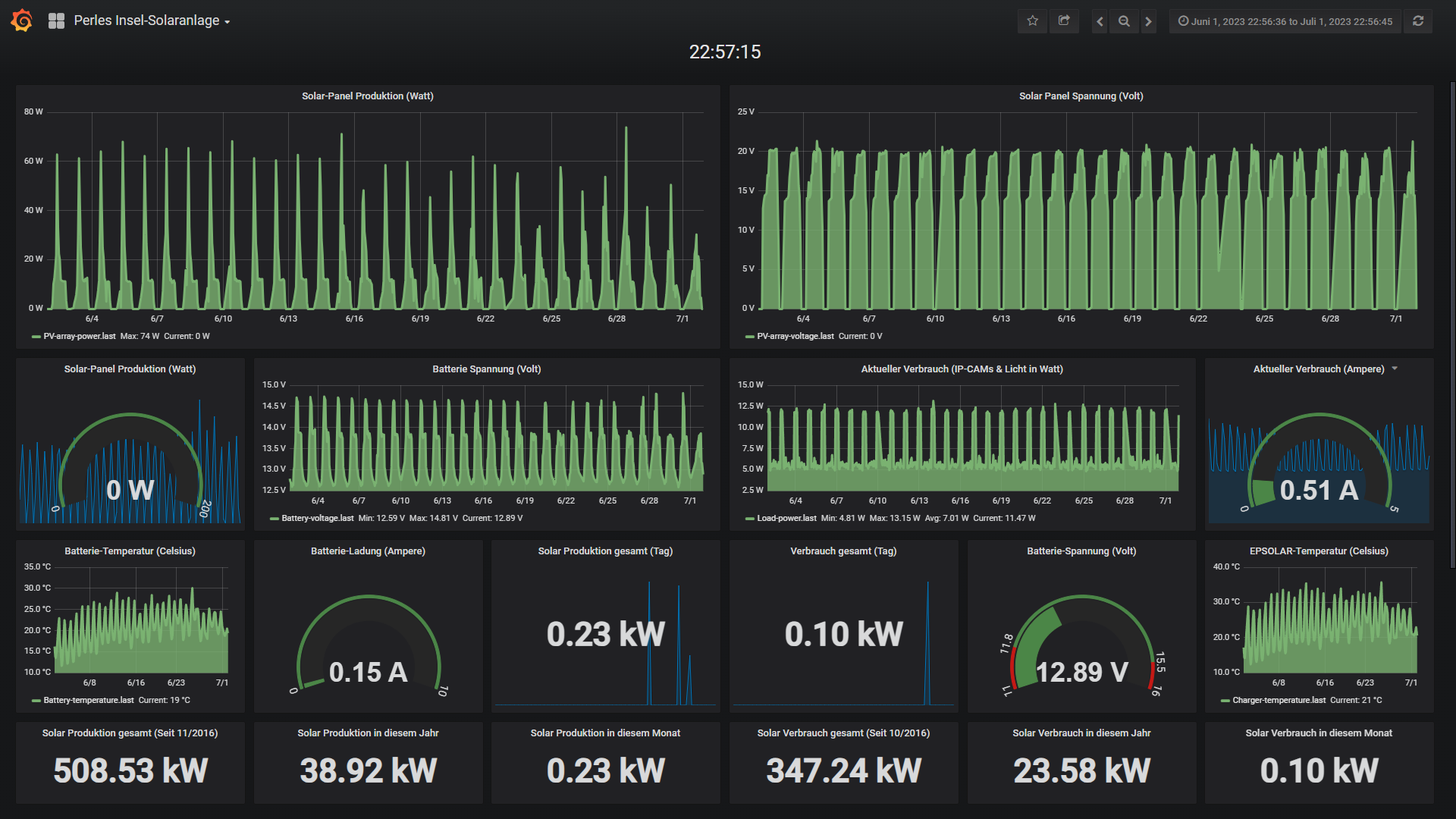Toggle Battery-voltage.last legend series

click(317, 518)
